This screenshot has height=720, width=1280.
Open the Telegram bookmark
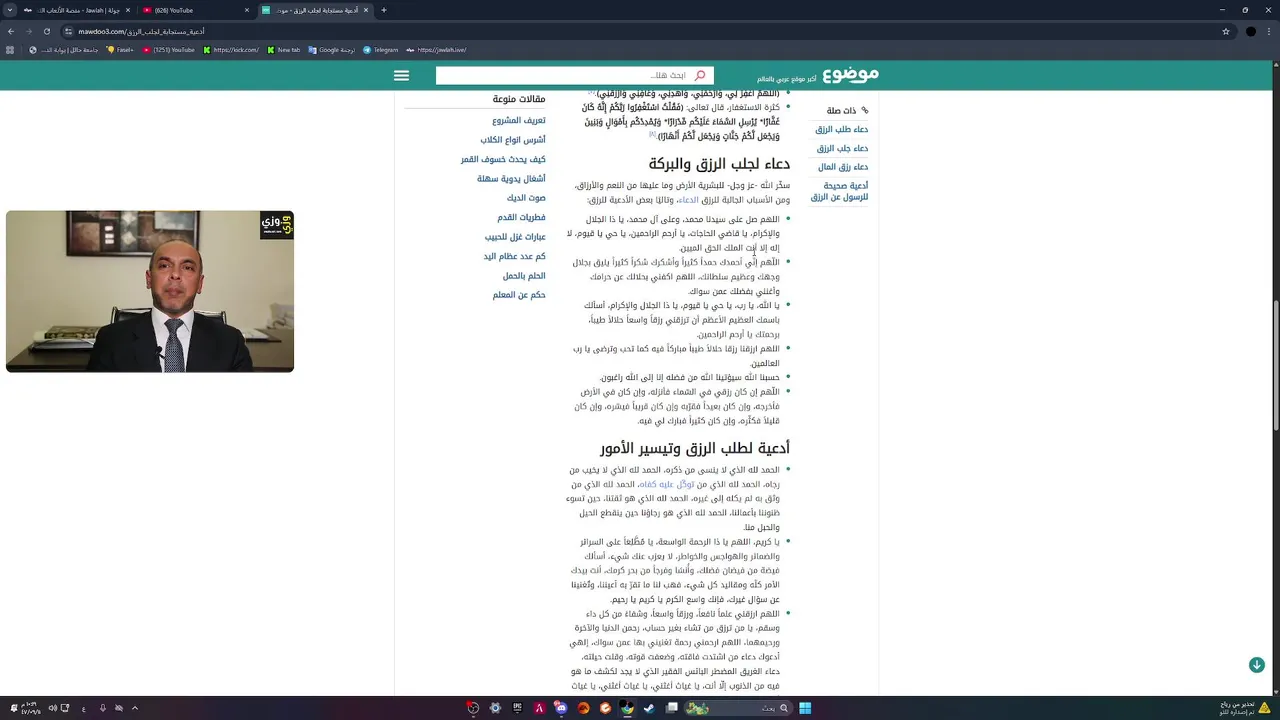pyautogui.click(x=381, y=49)
